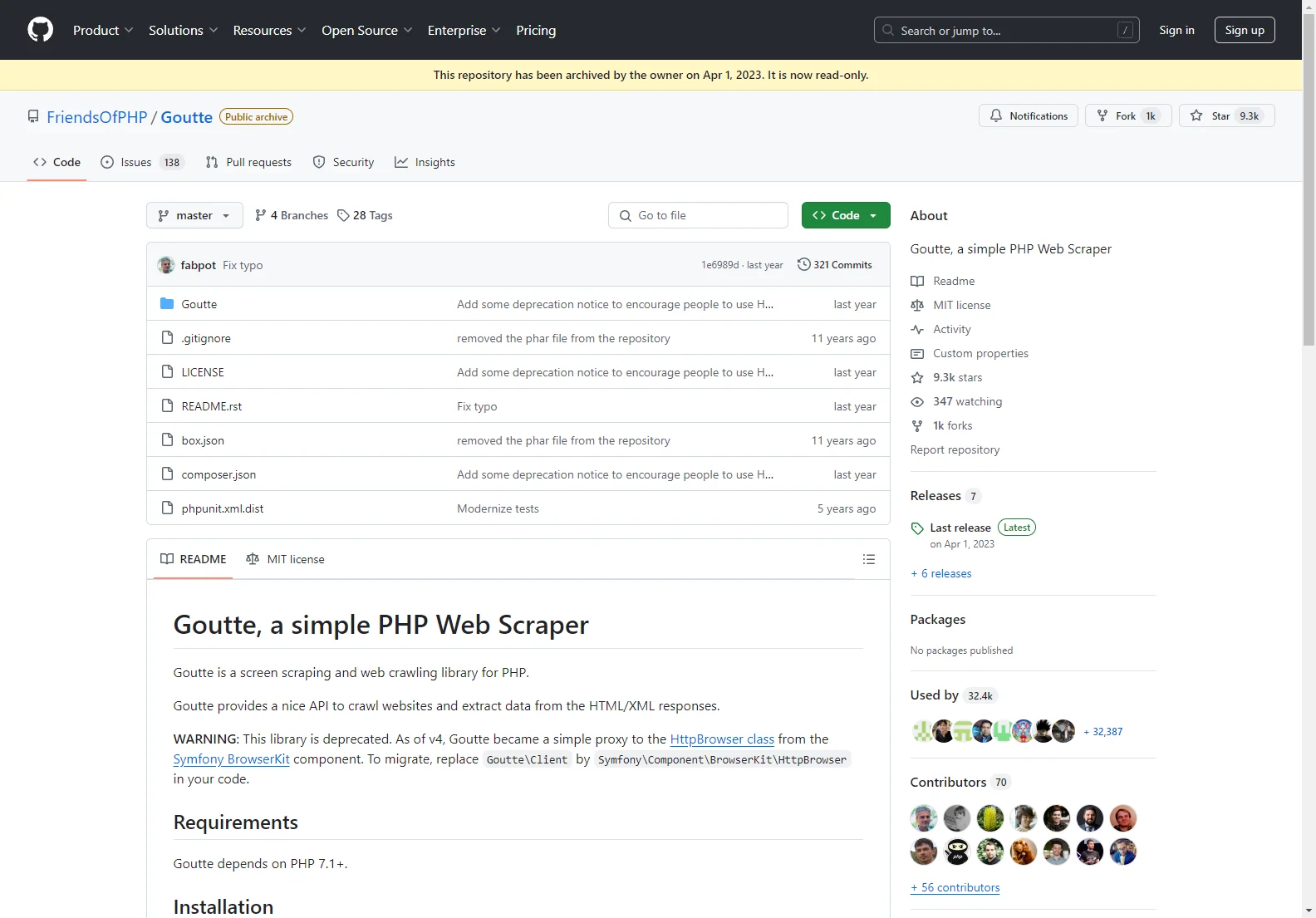The image size is (1316, 918).
Task: Open the Goutte folder
Action: coord(199,304)
